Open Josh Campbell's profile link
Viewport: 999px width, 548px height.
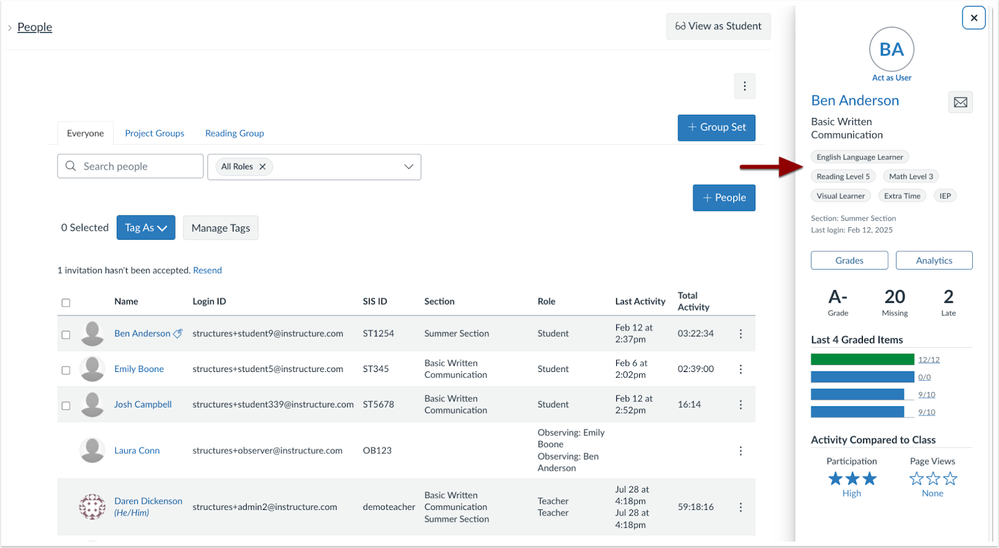pos(143,405)
